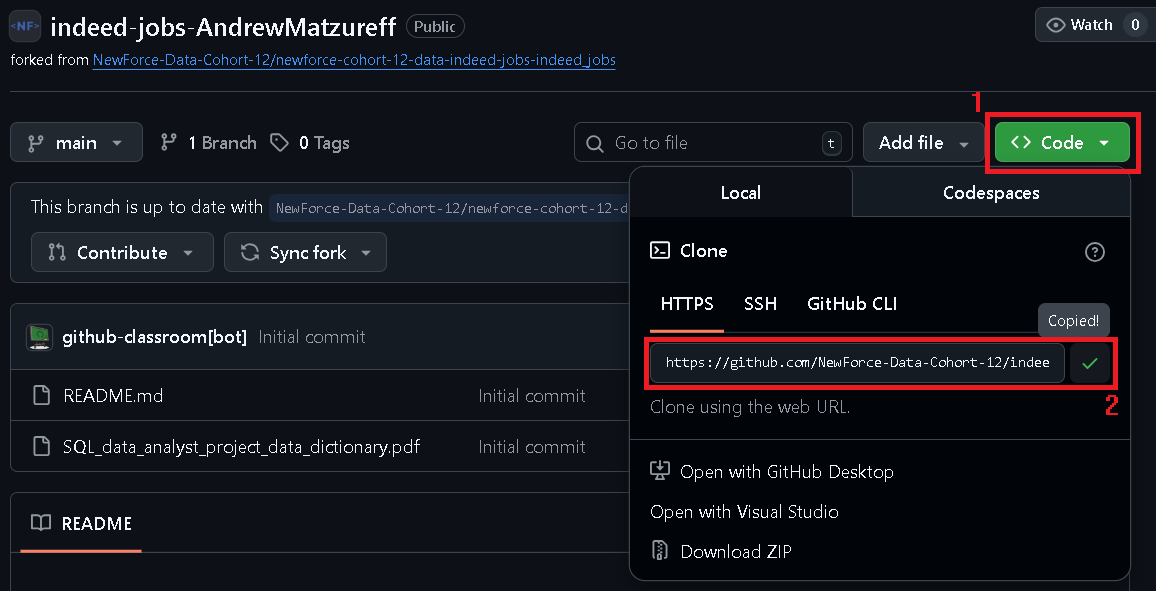Click the magnifier icon in Go to file
The width and height of the screenshot is (1156, 591).
point(595,143)
